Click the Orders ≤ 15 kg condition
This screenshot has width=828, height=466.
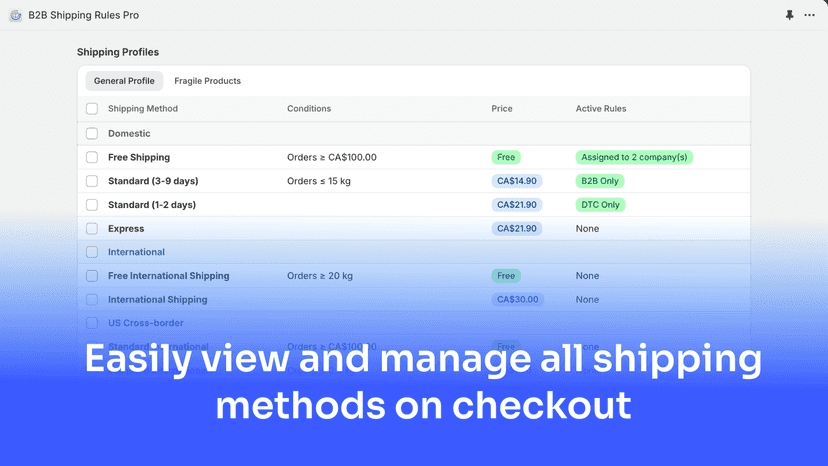pos(319,181)
